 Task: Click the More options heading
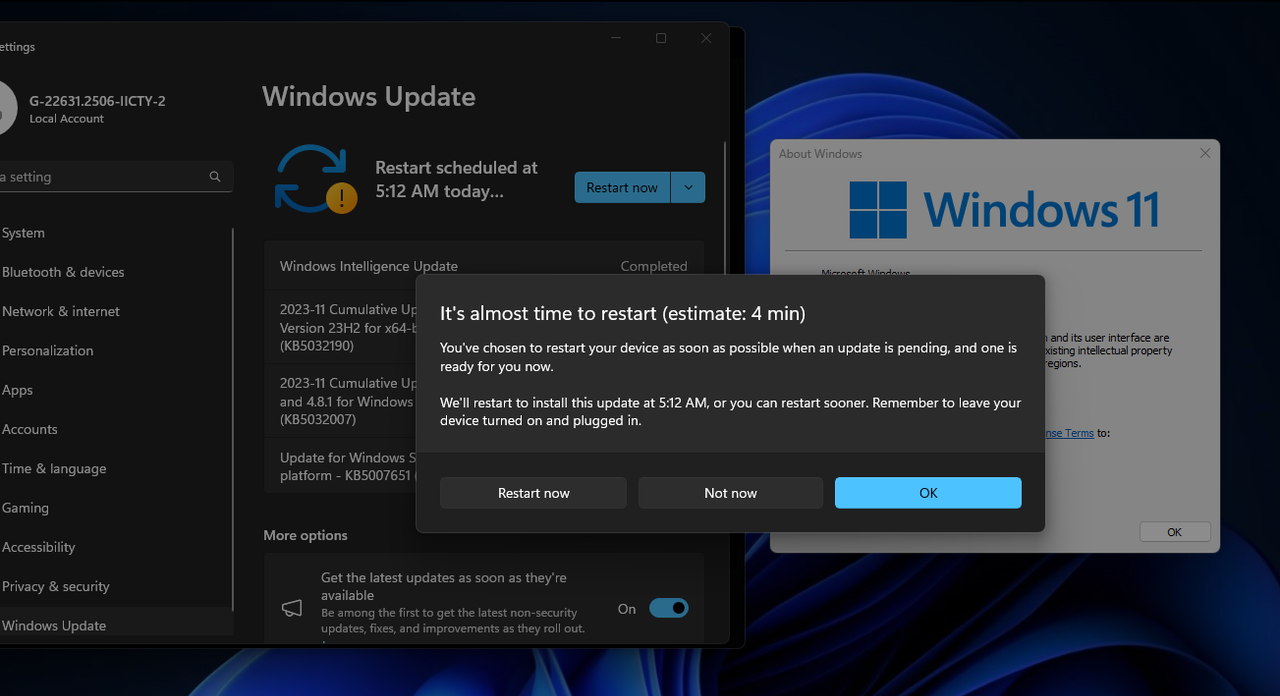tap(305, 535)
